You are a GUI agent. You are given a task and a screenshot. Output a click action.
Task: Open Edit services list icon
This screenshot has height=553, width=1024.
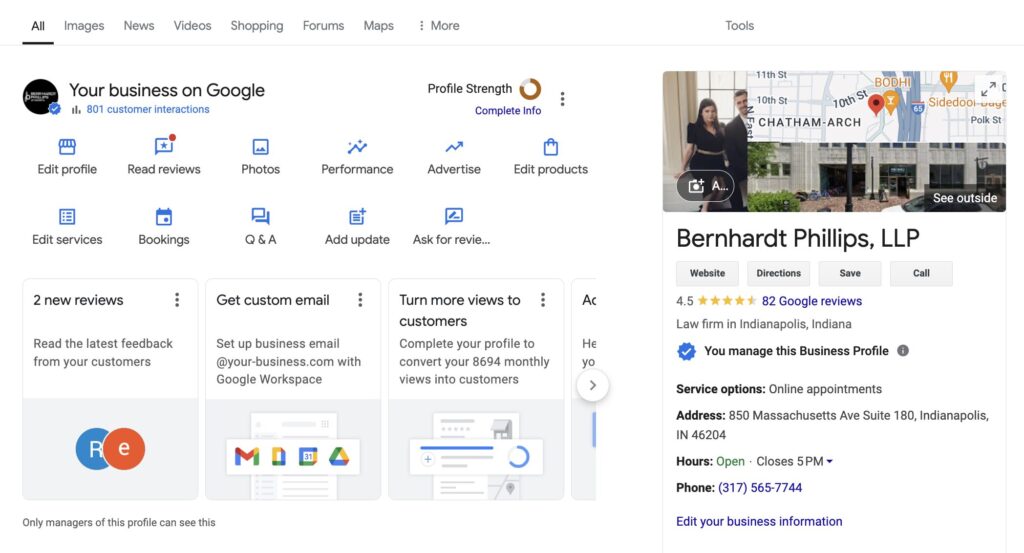tap(67, 217)
